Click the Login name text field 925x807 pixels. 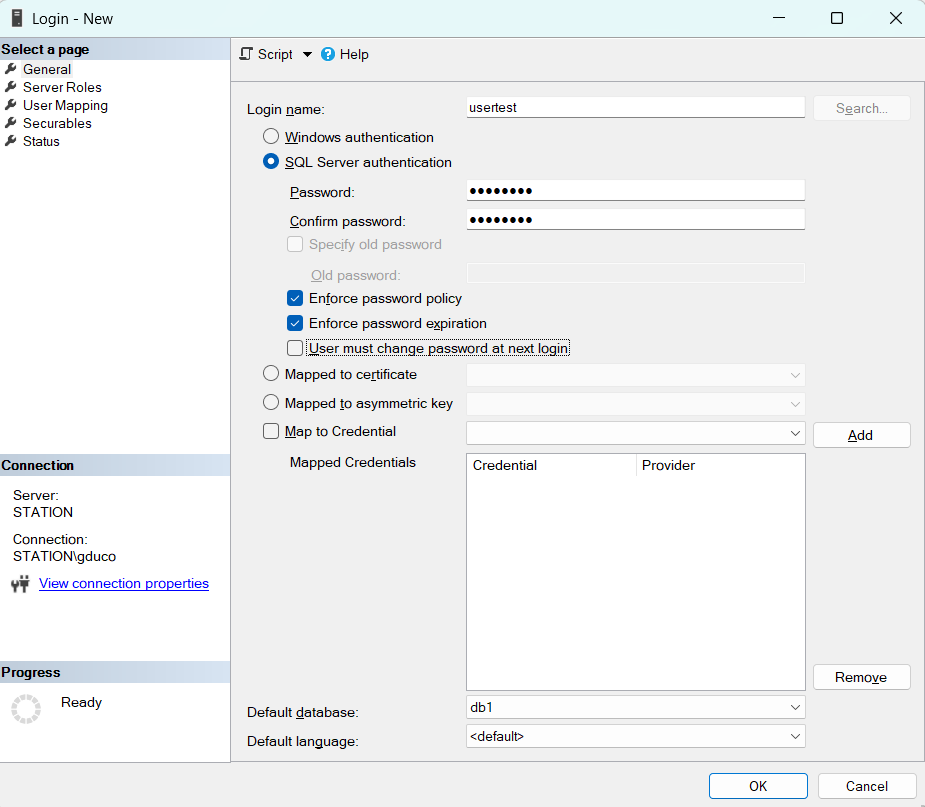pos(635,108)
